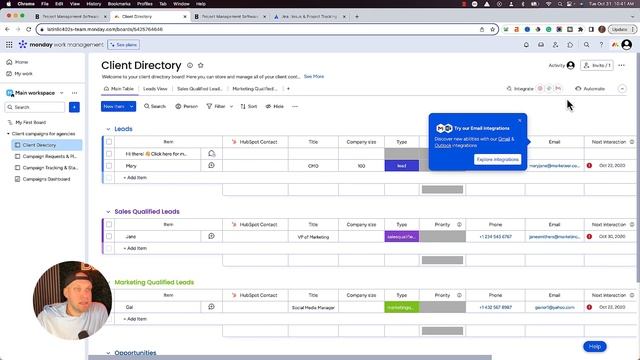Open Chrome's History menu
Viewport: 640px width, 360px height.
click(93, 4)
